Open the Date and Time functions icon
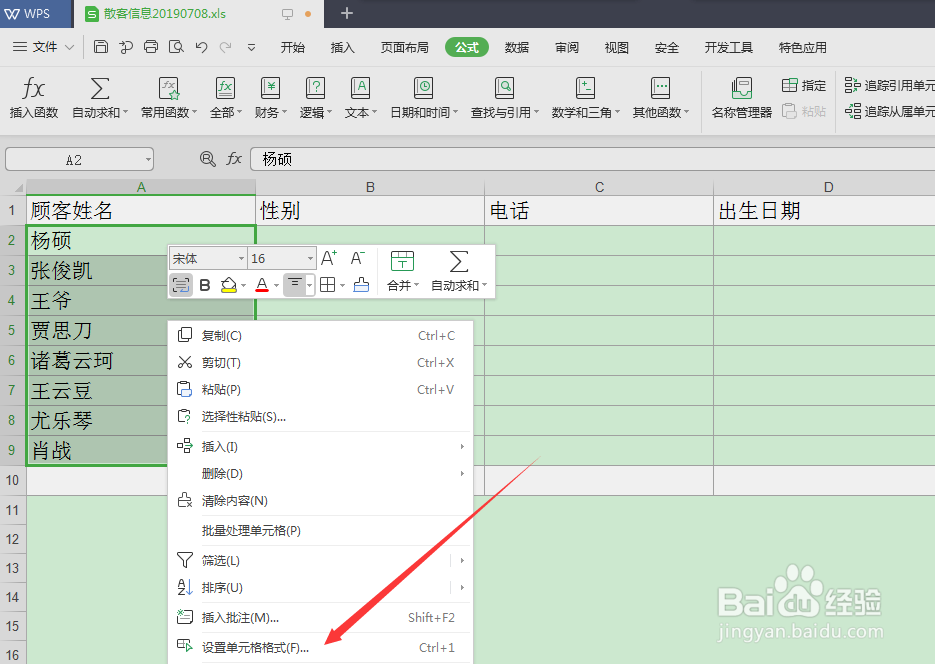Screen dimensions: 935x664 coord(423,89)
